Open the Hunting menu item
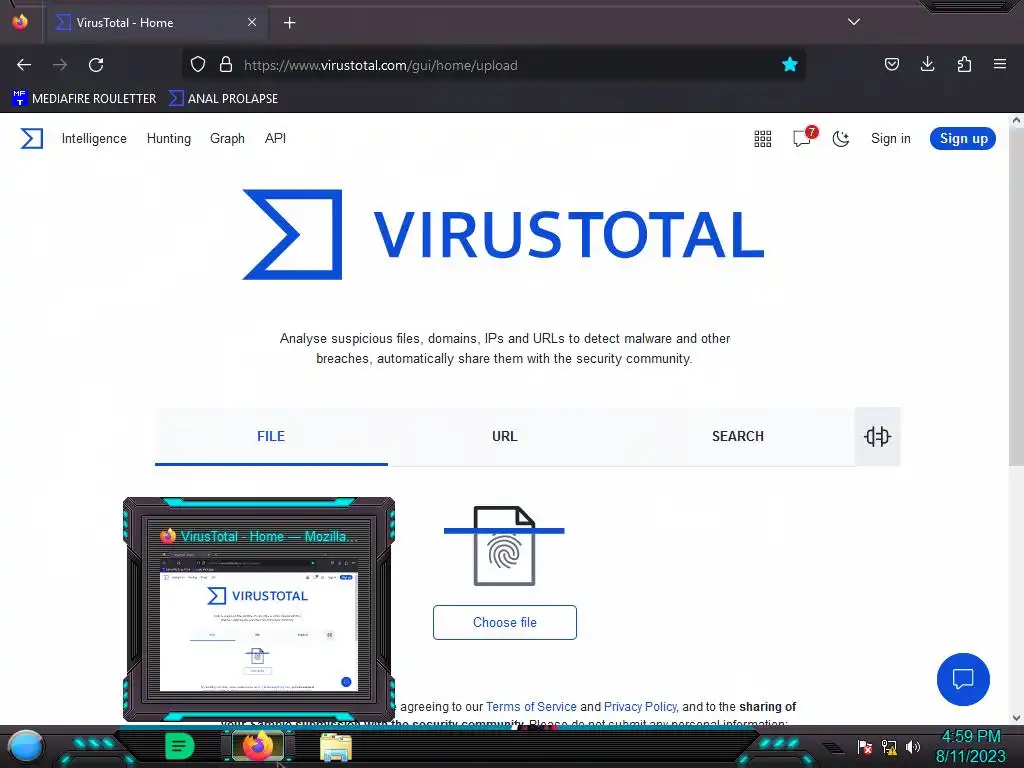Viewport: 1024px width, 768px height. tap(168, 138)
